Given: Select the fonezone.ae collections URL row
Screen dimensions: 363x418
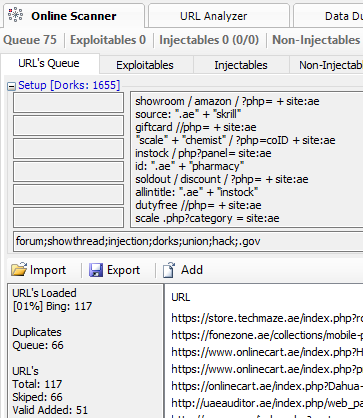Looking at the screenshot, I should 267,335.
